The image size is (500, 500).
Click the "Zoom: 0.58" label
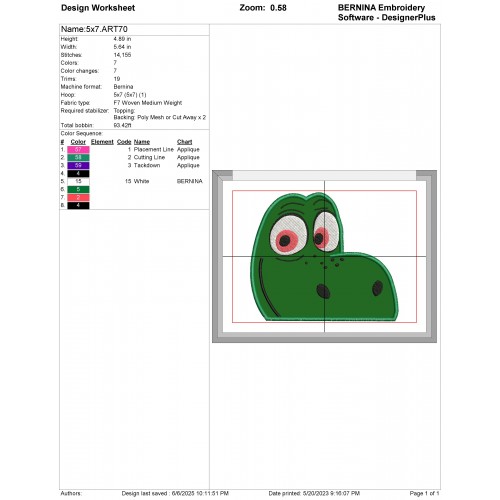click(263, 8)
